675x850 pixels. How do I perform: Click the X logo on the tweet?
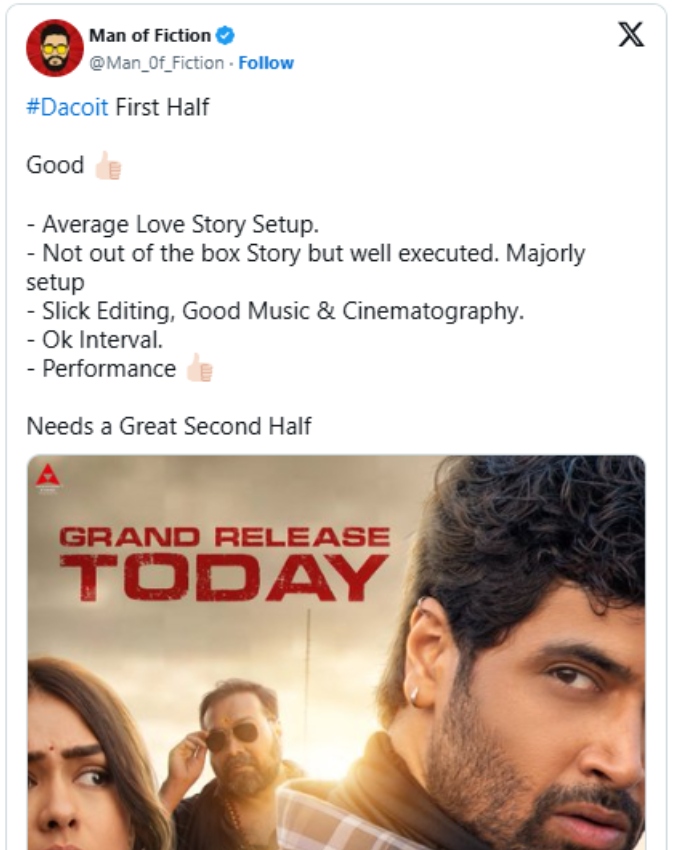pyautogui.click(x=631, y=35)
